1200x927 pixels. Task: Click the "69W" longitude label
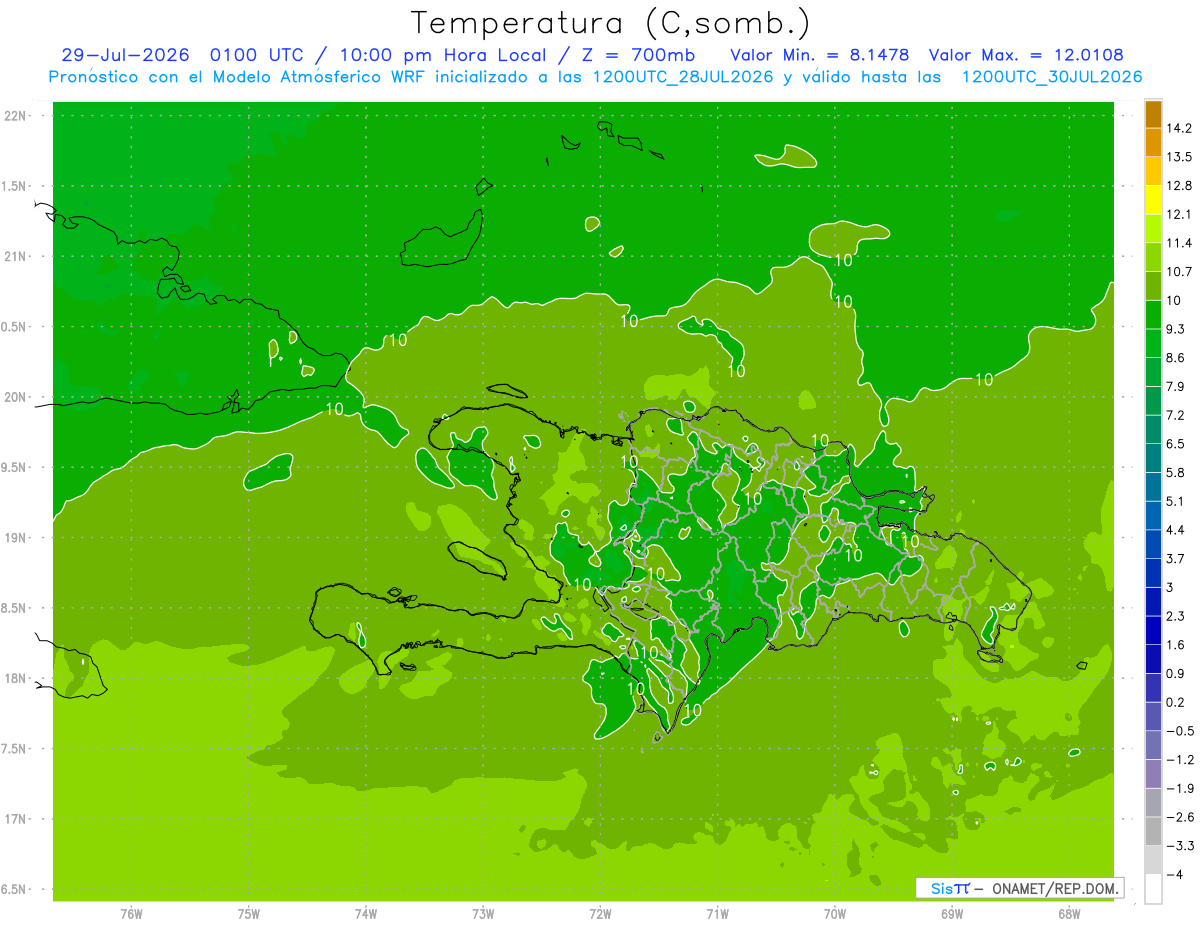point(952,913)
